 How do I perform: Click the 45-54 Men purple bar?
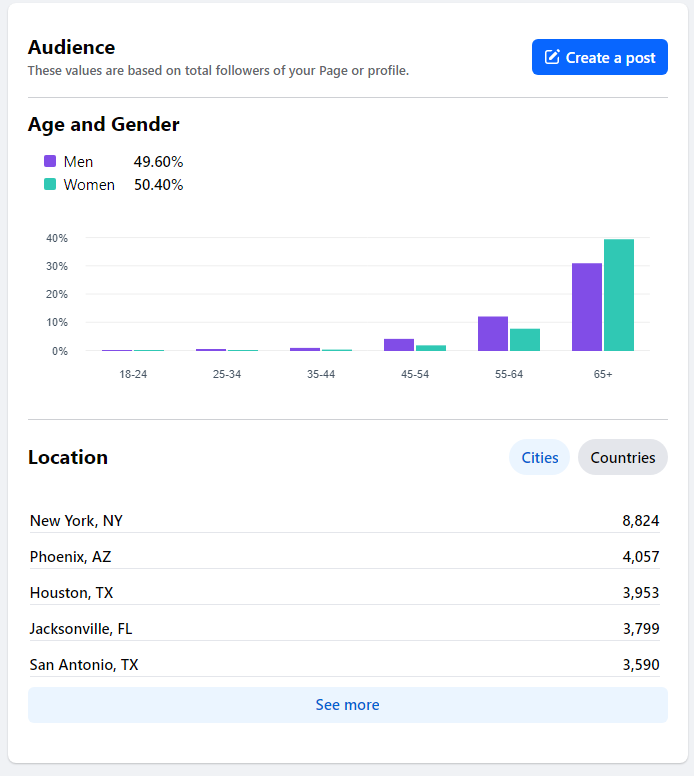point(399,345)
